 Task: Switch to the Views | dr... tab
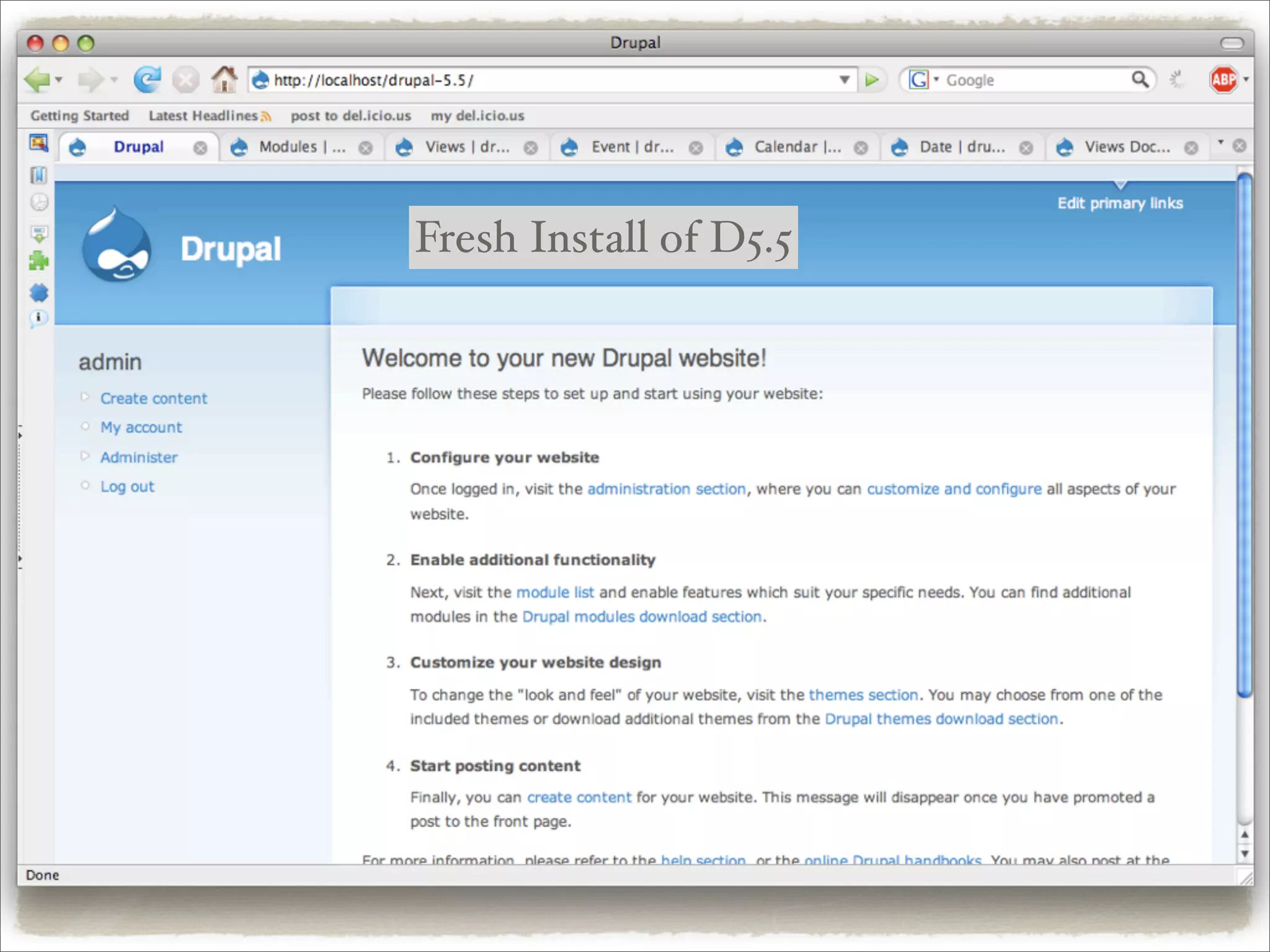pyautogui.click(x=467, y=147)
